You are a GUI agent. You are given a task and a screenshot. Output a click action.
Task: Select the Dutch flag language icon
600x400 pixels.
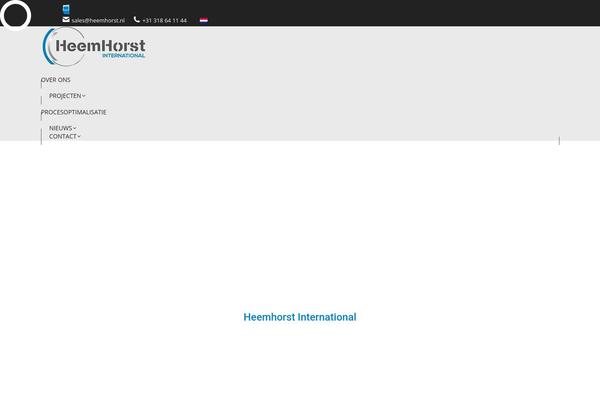click(x=204, y=20)
